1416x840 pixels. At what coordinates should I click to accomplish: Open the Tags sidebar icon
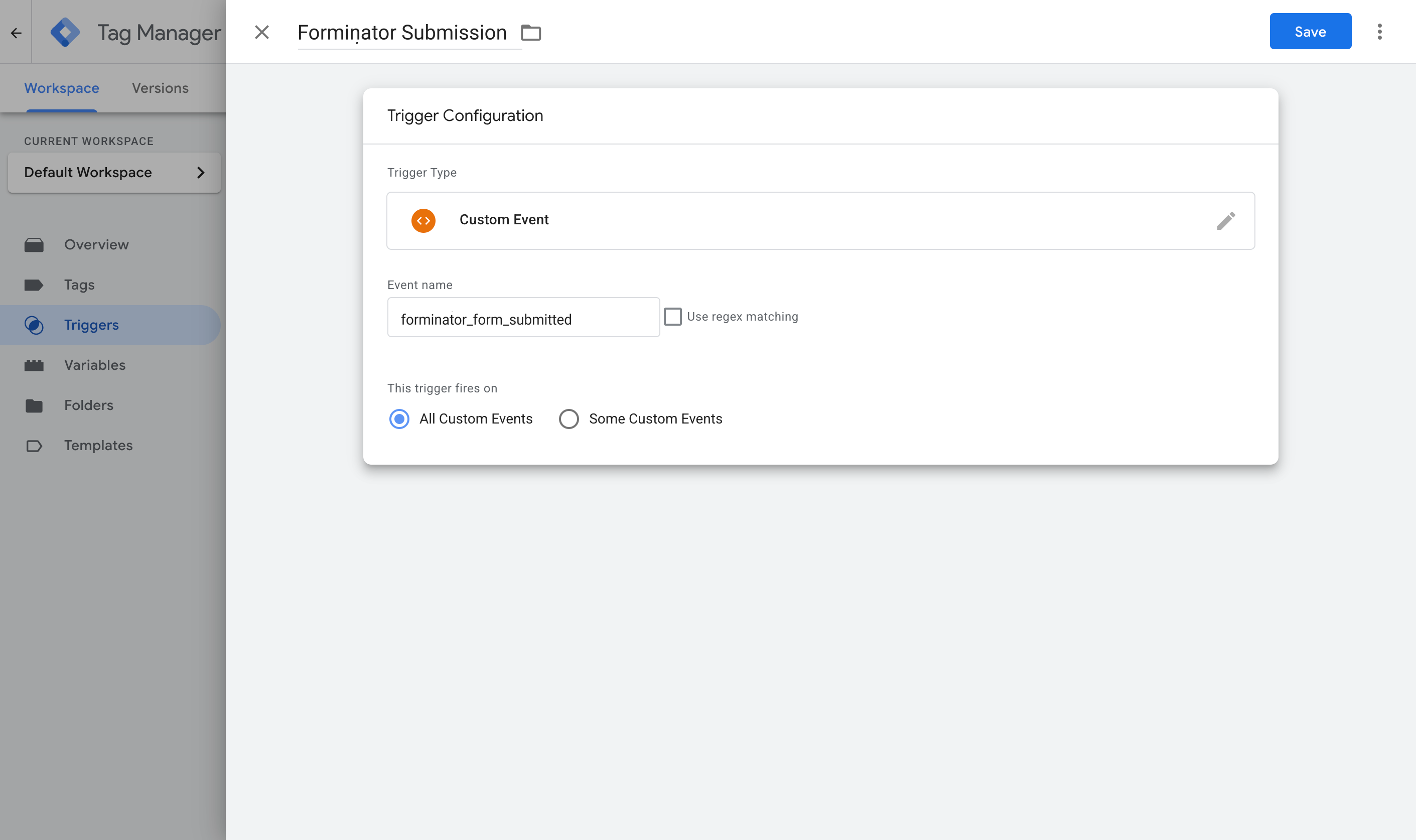(x=34, y=286)
